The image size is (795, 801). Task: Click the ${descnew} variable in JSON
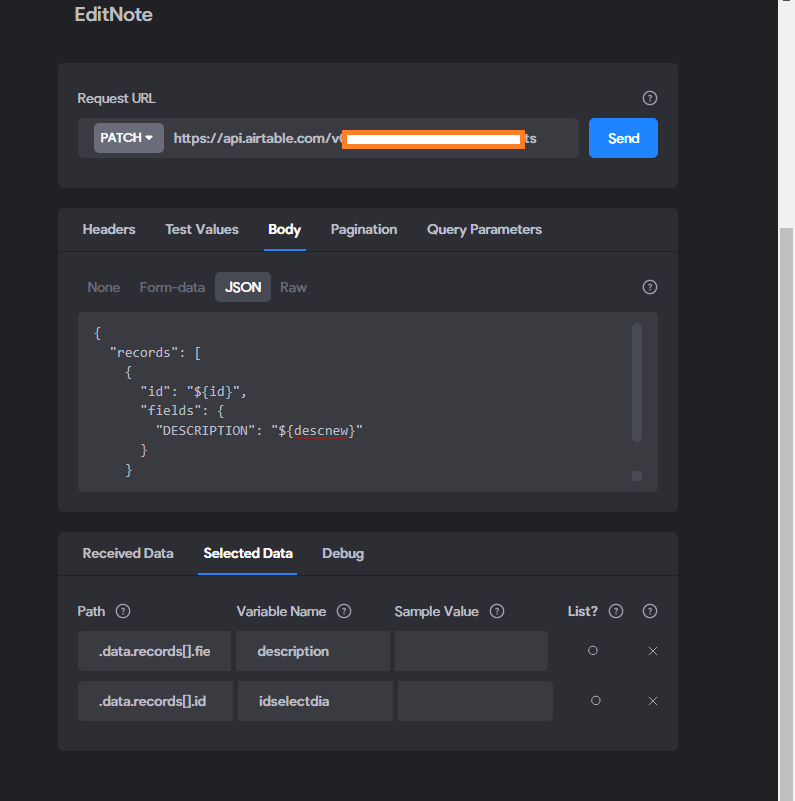coord(317,431)
